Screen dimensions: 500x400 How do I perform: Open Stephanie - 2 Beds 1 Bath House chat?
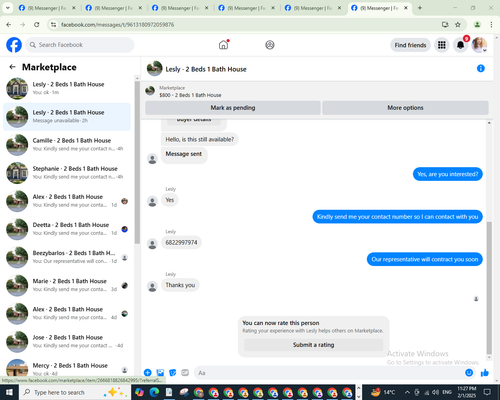(x=67, y=173)
